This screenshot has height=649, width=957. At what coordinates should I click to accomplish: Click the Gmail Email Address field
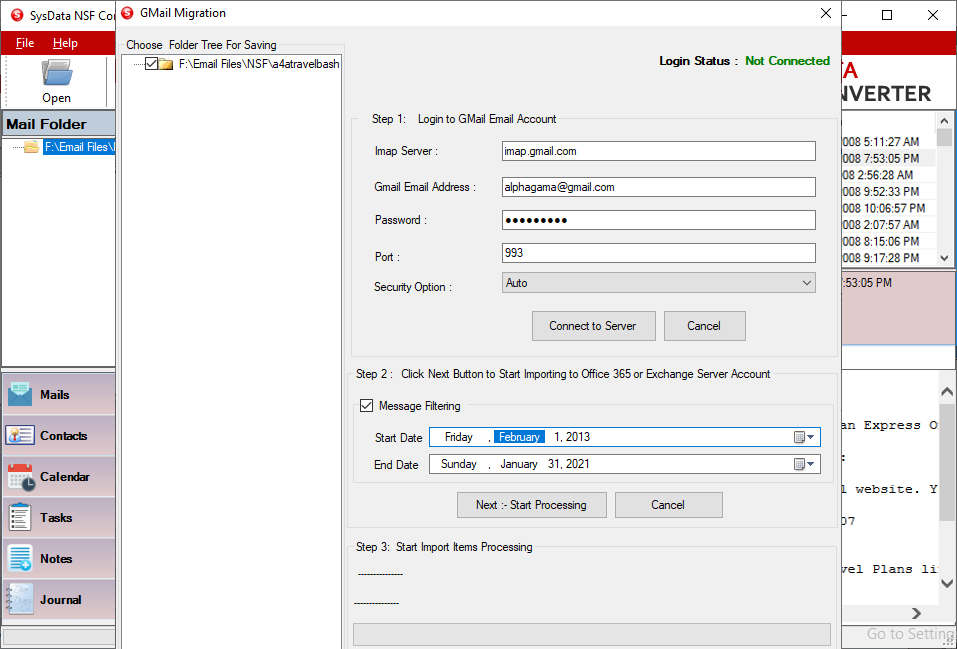(659, 187)
